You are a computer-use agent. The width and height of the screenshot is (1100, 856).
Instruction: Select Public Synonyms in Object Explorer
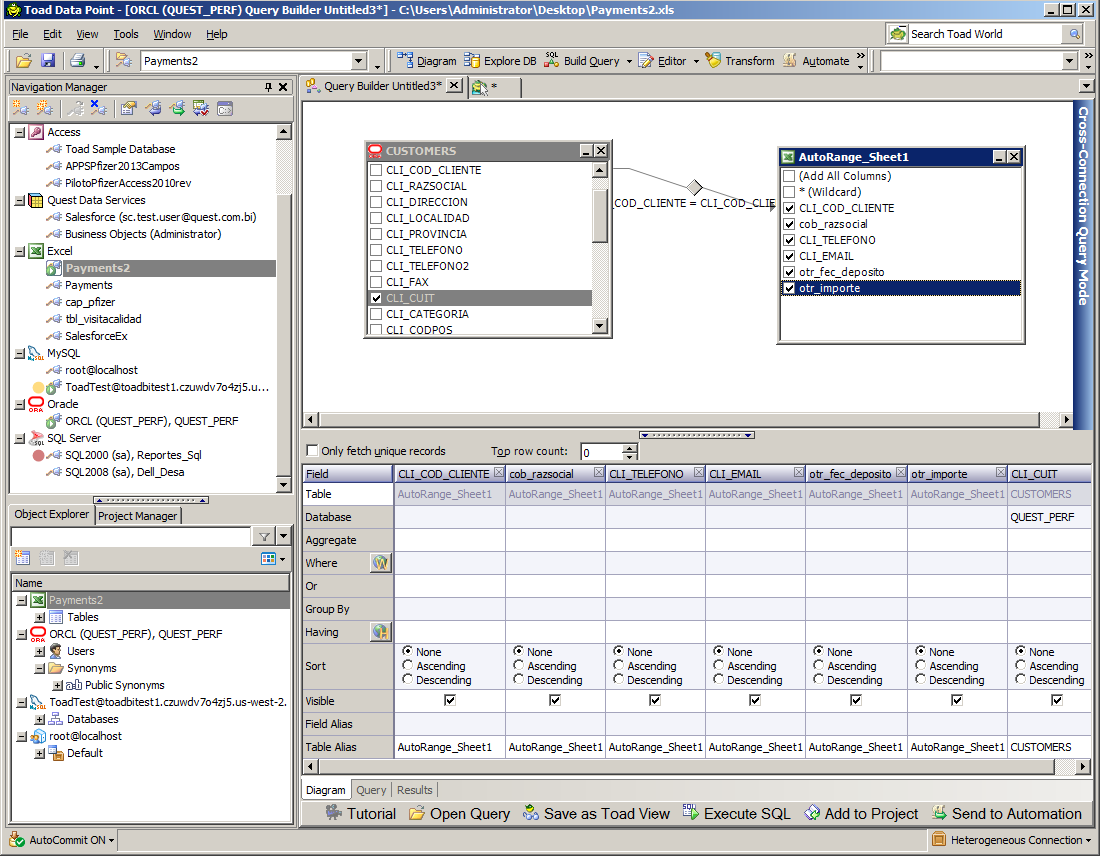point(125,685)
